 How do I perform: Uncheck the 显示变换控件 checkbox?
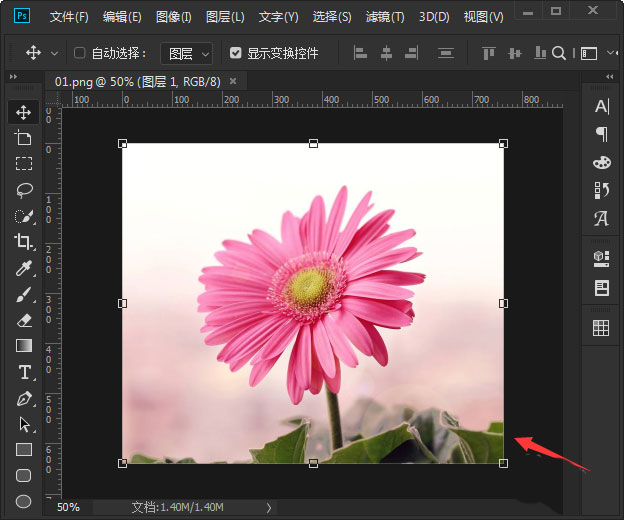click(x=236, y=53)
